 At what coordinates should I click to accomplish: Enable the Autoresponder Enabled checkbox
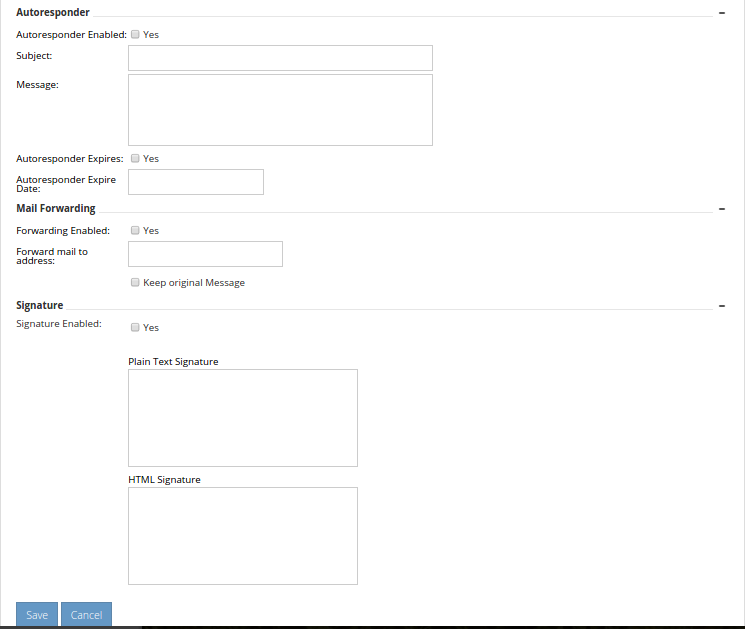[135, 34]
